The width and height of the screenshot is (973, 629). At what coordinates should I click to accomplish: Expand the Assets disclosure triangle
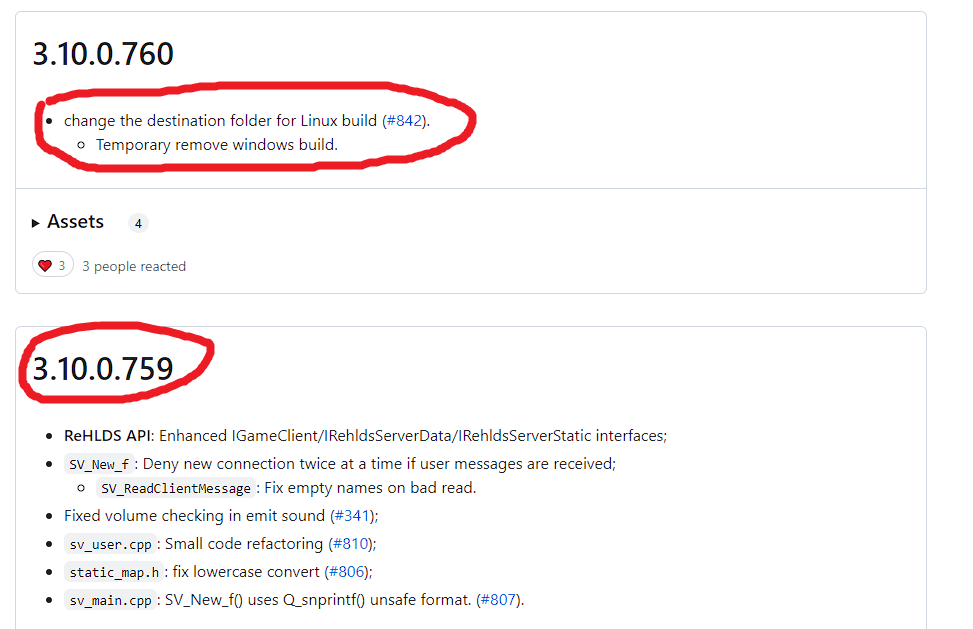pos(35,223)
